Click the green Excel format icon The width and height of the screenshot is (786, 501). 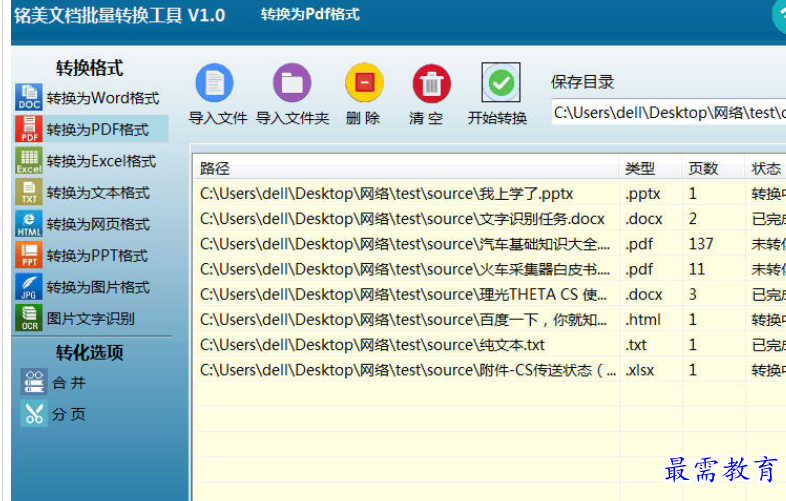click(29, 160)
